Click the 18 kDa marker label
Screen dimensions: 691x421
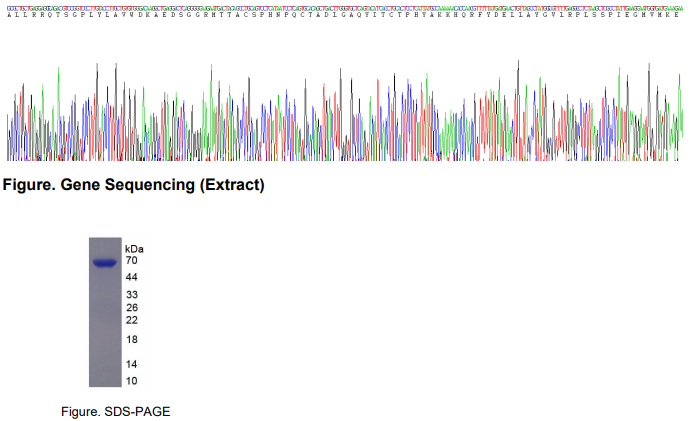tap(131, 340)
